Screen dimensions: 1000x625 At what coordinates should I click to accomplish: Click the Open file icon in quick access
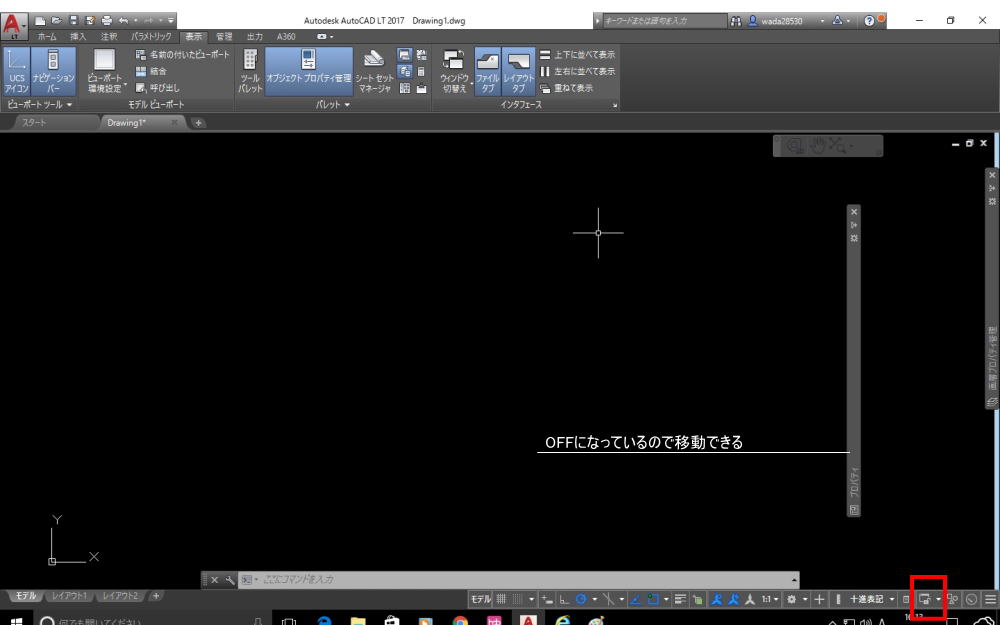pos(57,20)
